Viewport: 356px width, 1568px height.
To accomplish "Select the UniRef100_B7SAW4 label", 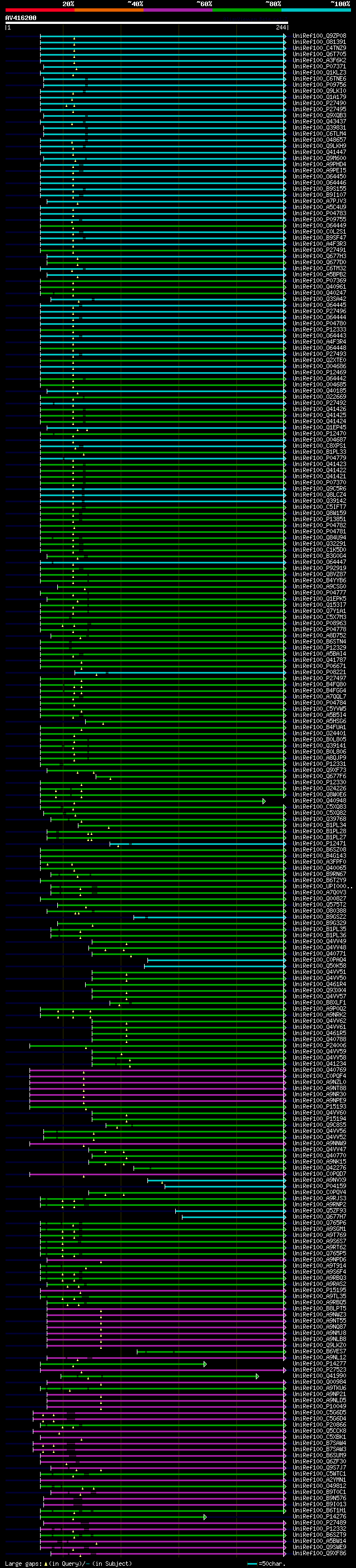I will [319, 1443].
